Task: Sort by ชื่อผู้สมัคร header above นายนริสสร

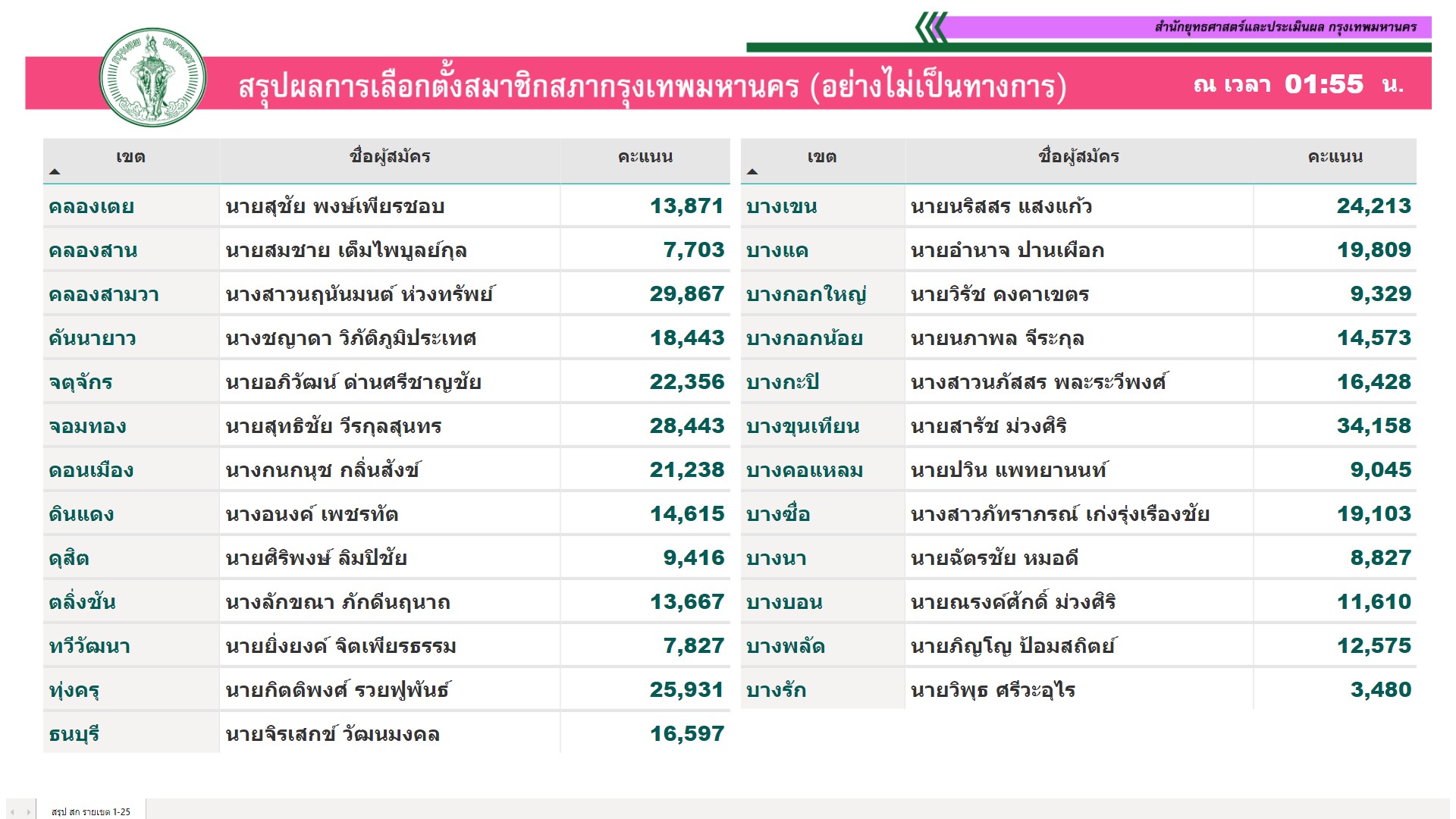Action: coord(1079,157)
